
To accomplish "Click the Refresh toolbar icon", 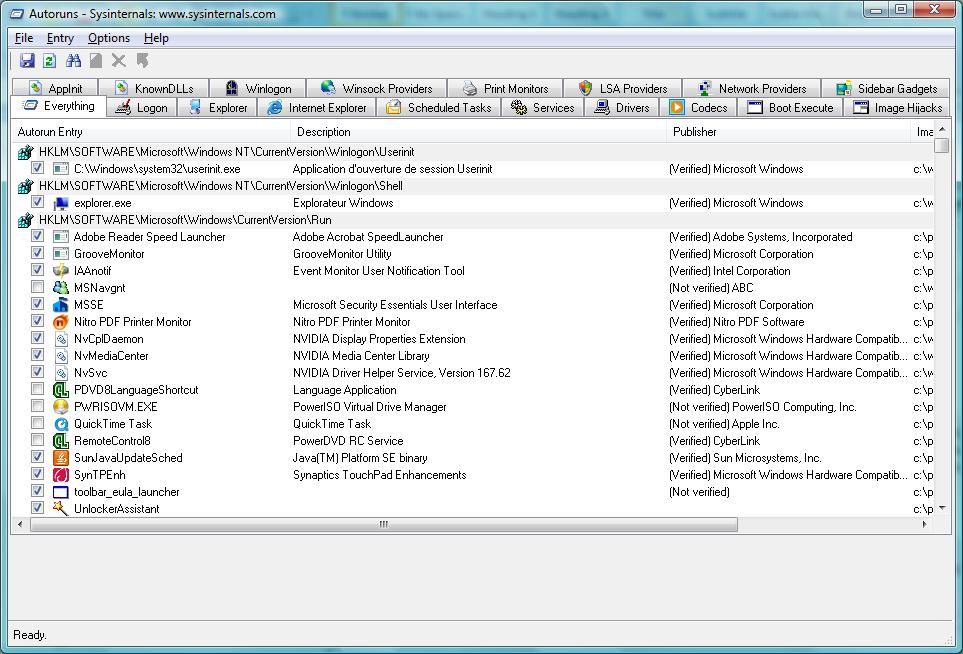I will 49,62.
